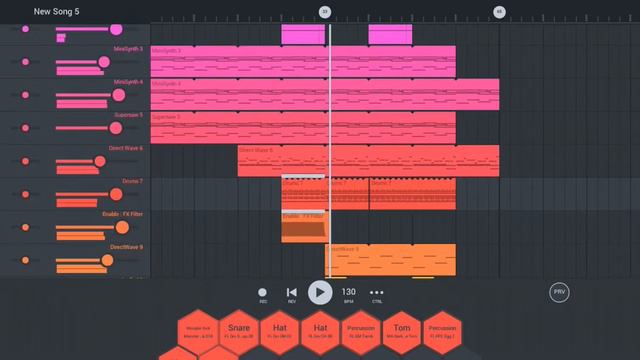Tap small pan knob on top magenta track
Image resolution: width=640 pixels, height=360 pixels.
[x=25, y=29]
